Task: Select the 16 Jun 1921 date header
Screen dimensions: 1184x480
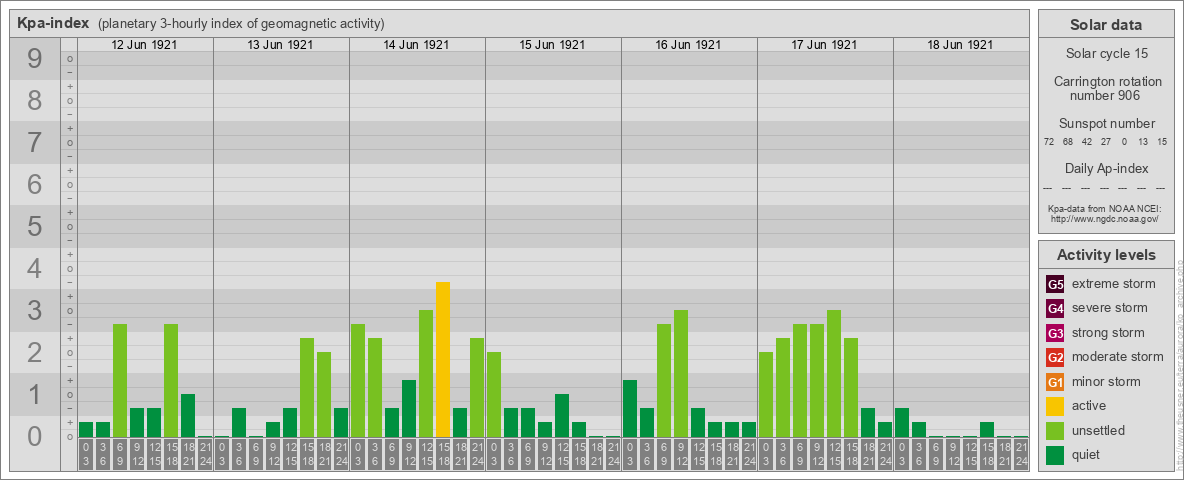Action: click(x=688, y=45)
